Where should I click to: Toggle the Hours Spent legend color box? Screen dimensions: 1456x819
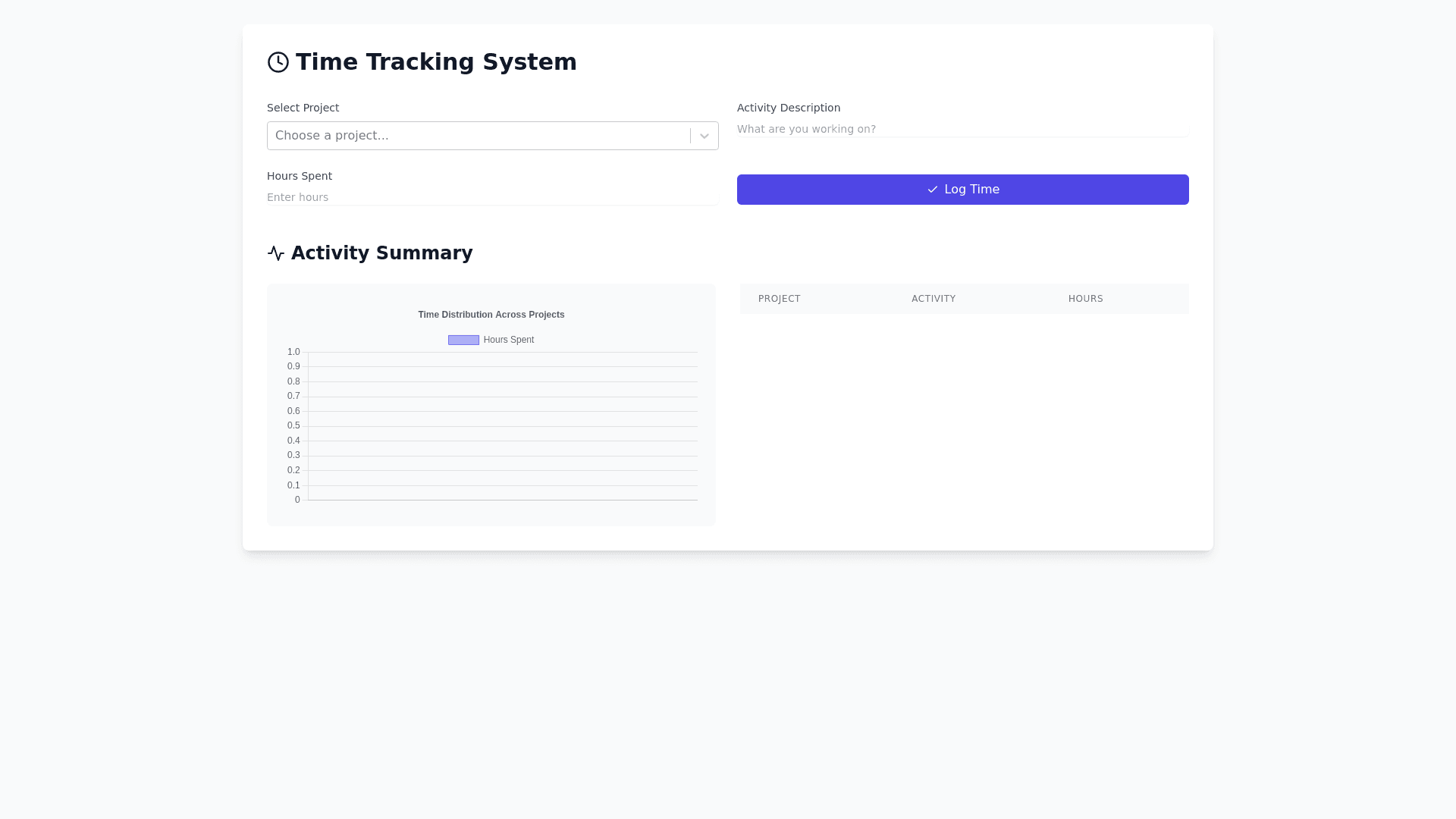pos(463,340)
